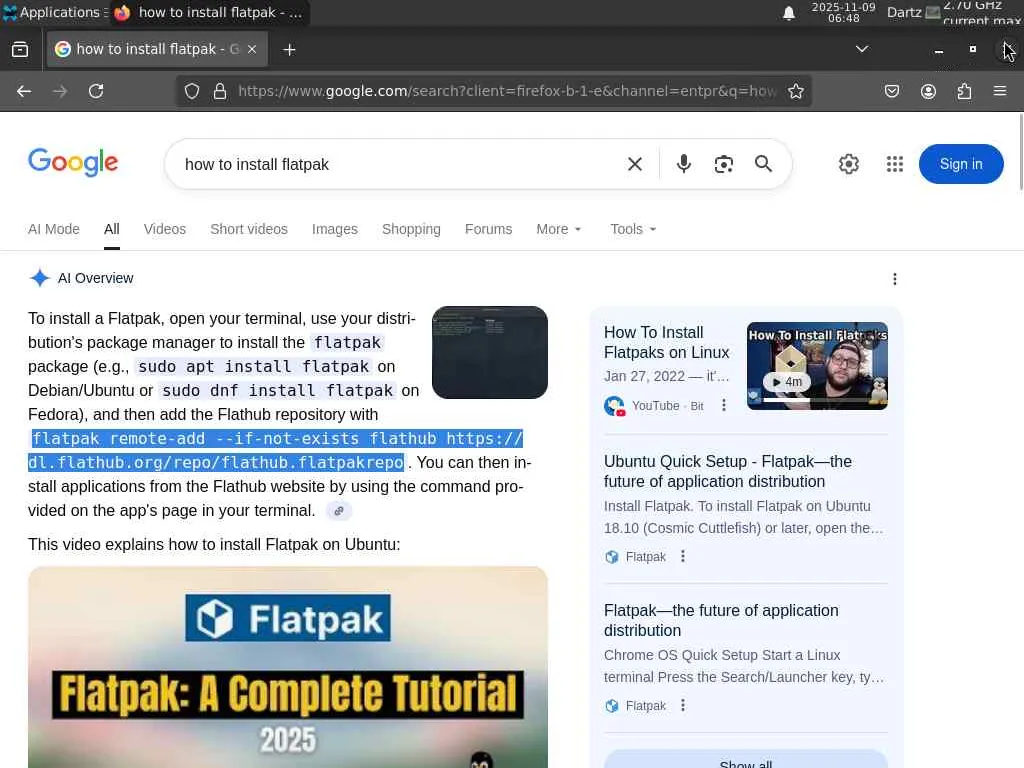
Task: Click the forward navigation arrow
Action: [60, 91]
